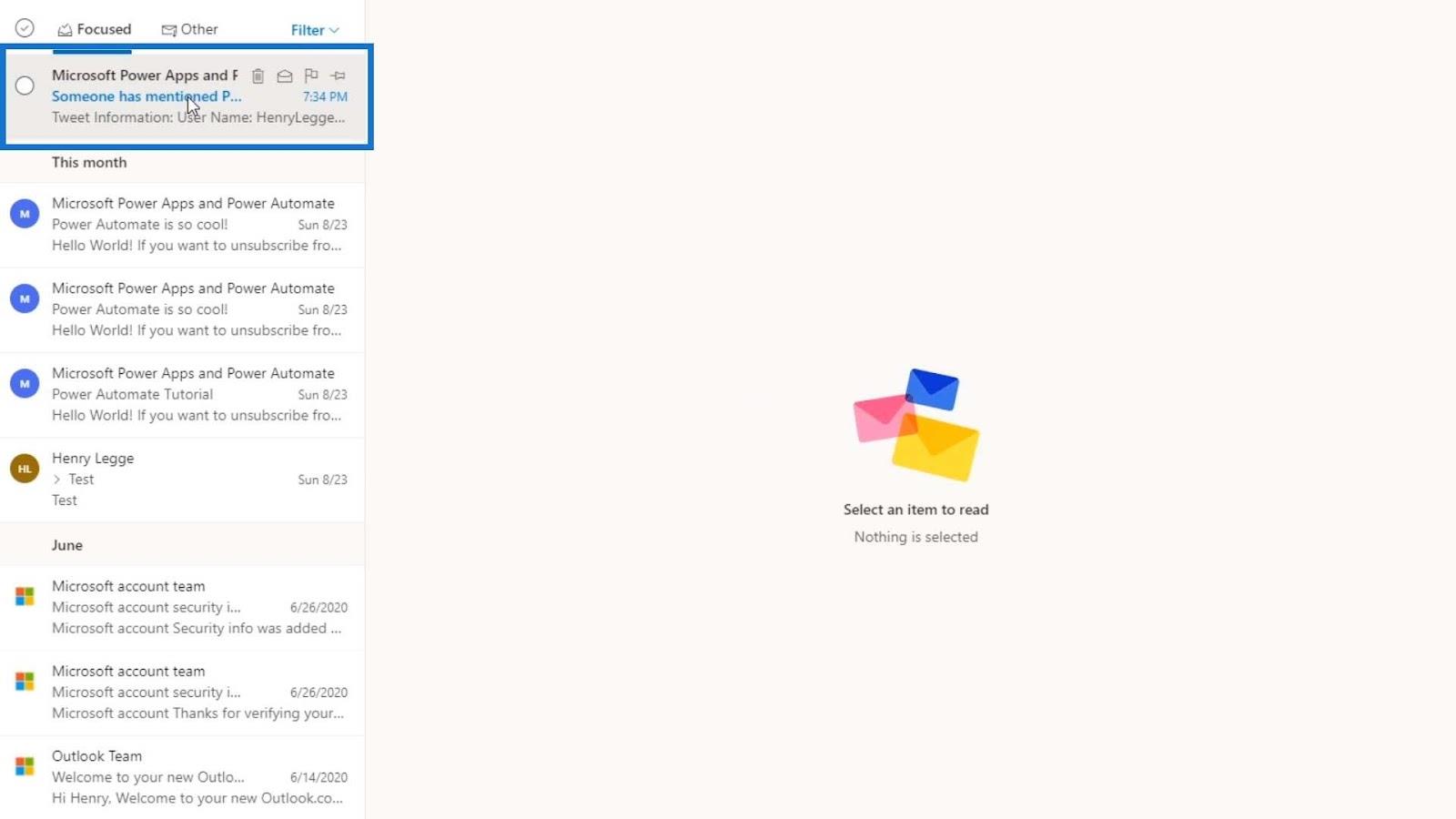Screen dimensions: 1456x819
Task: Mark tweet mention email as read icon
Action: [x=285, y=76]
